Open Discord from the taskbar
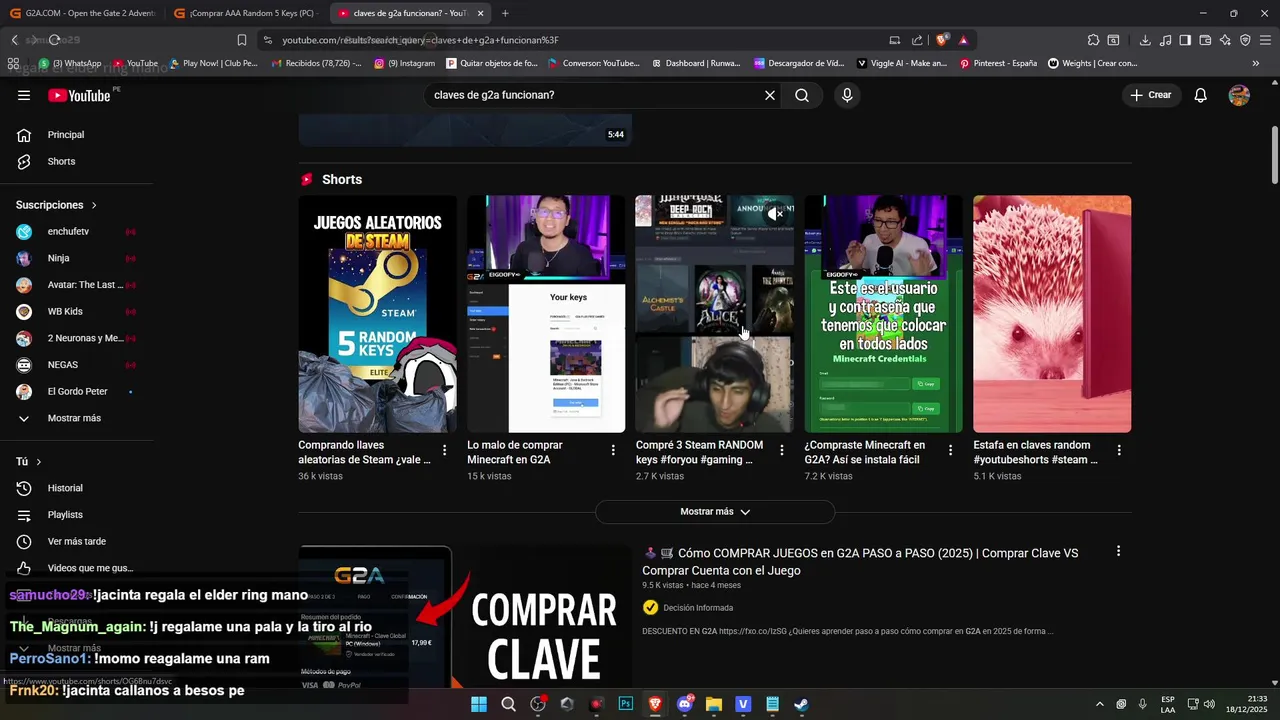 coord(685,704)
